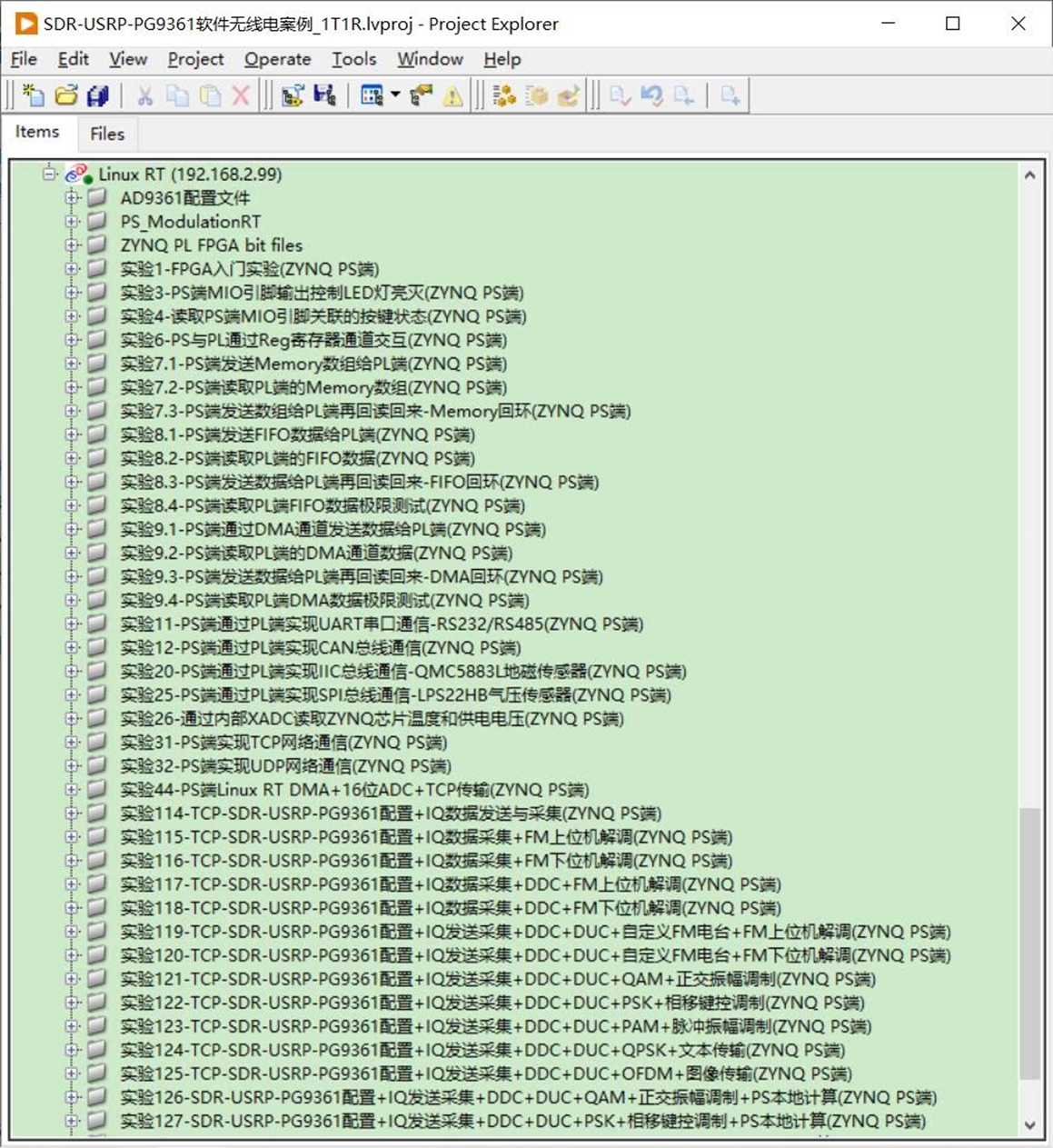Select 实验11 UART串口通信-RS232/RS485 row
1053x1148 pixels.
pyautogui.click(x=382, y=624)
